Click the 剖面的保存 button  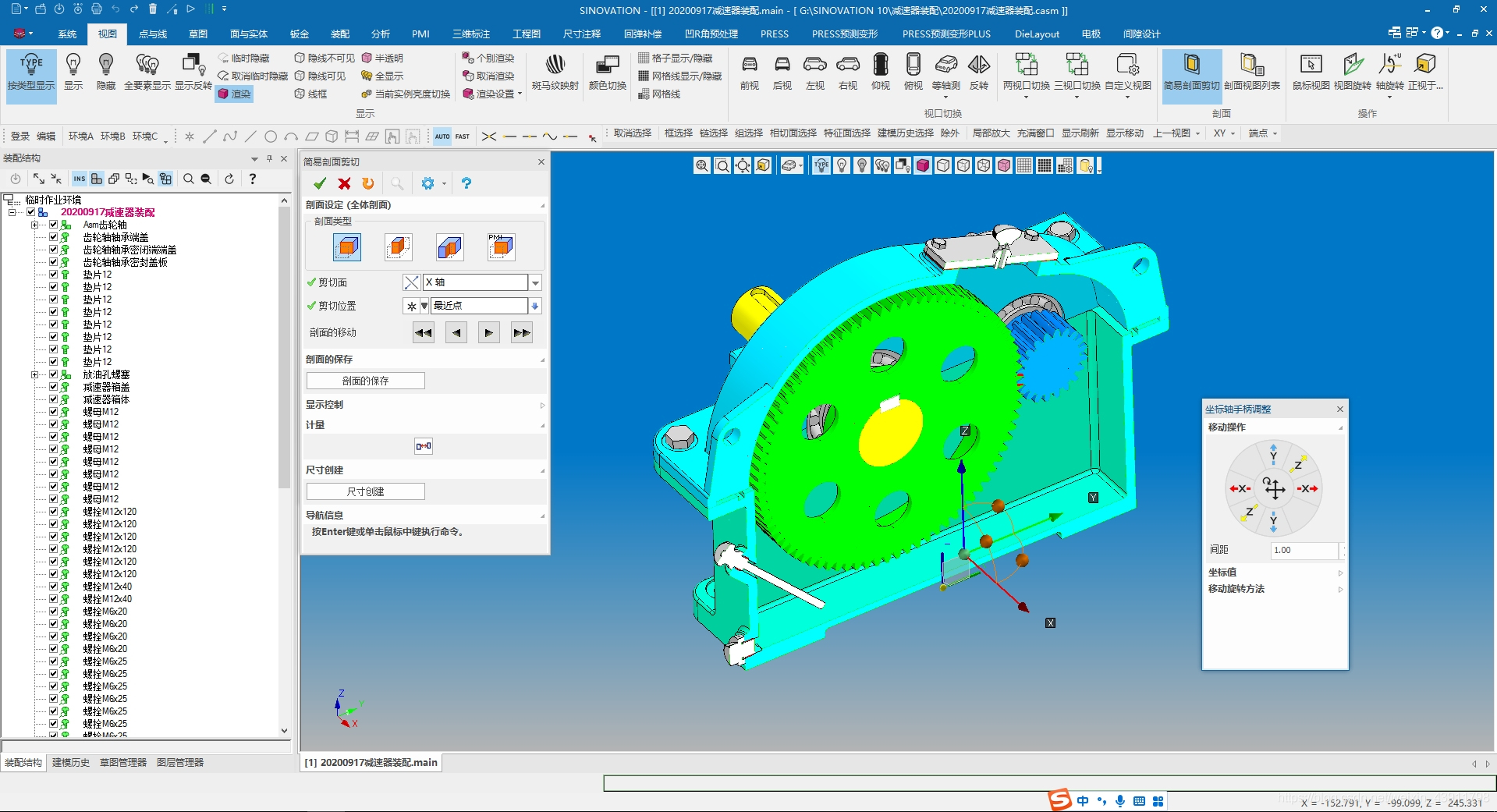(x=366, y=381)
